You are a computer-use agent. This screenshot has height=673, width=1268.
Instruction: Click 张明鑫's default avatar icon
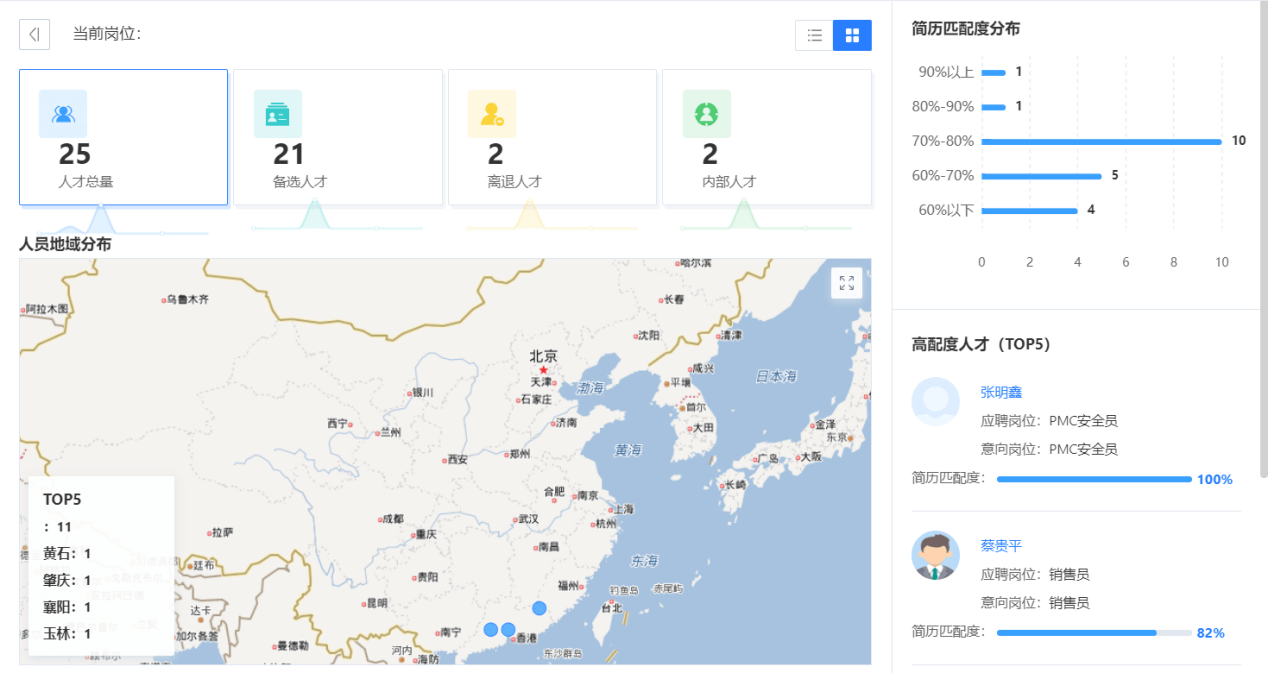[x=935, y=401]
